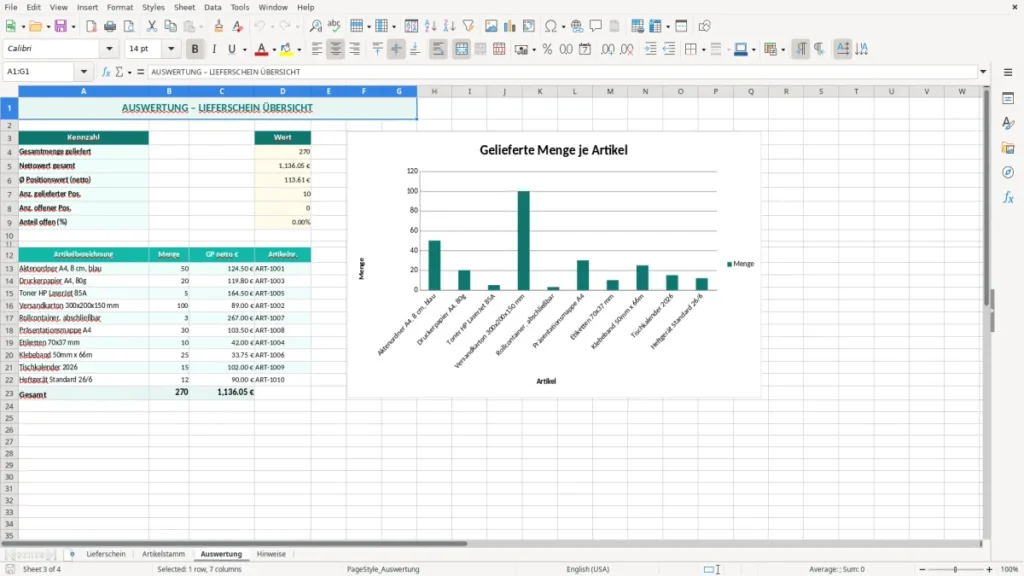
Task: Click the Copy icon
Action: coord(170,26)
